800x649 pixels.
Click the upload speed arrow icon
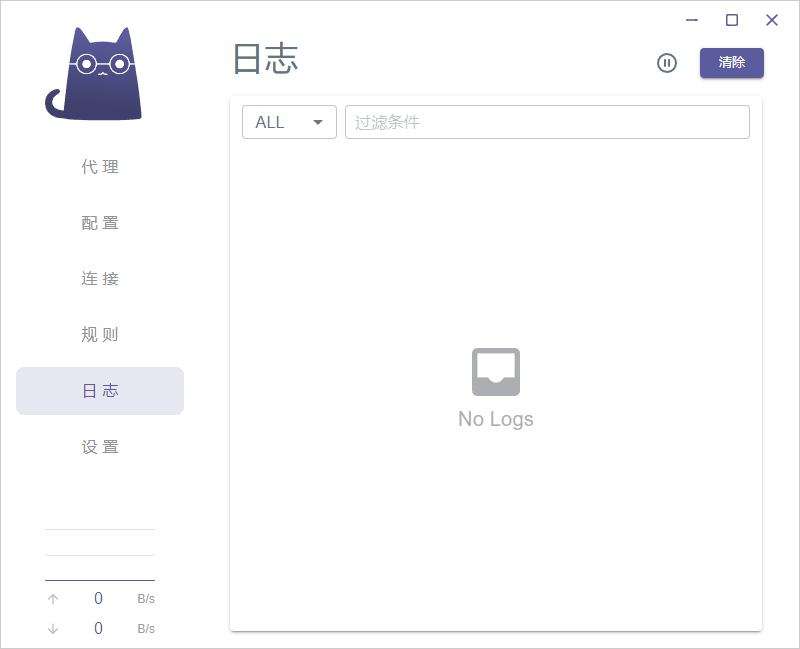click(x=52, y=598)
